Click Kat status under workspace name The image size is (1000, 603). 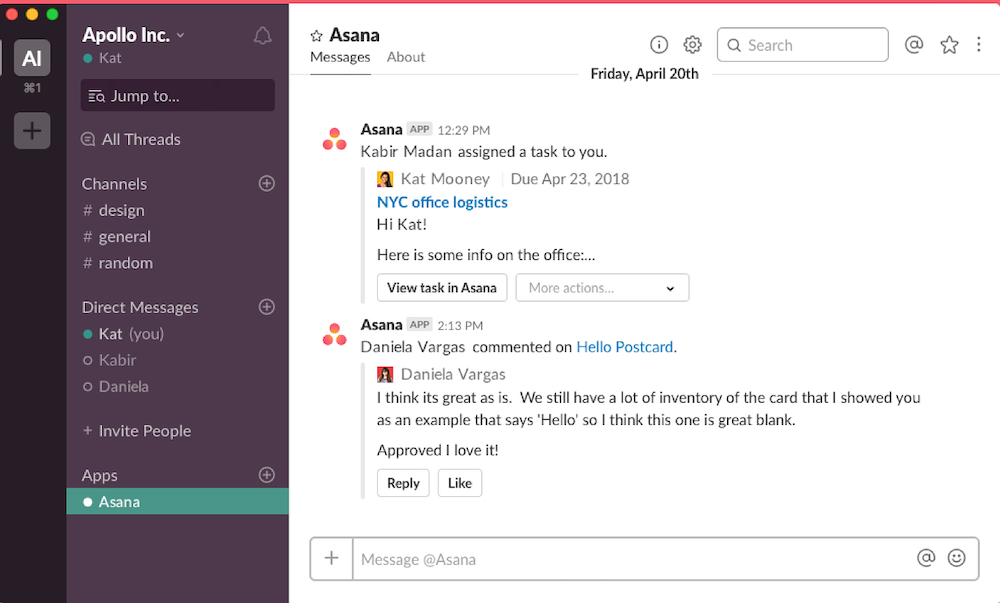coord(103,58)
